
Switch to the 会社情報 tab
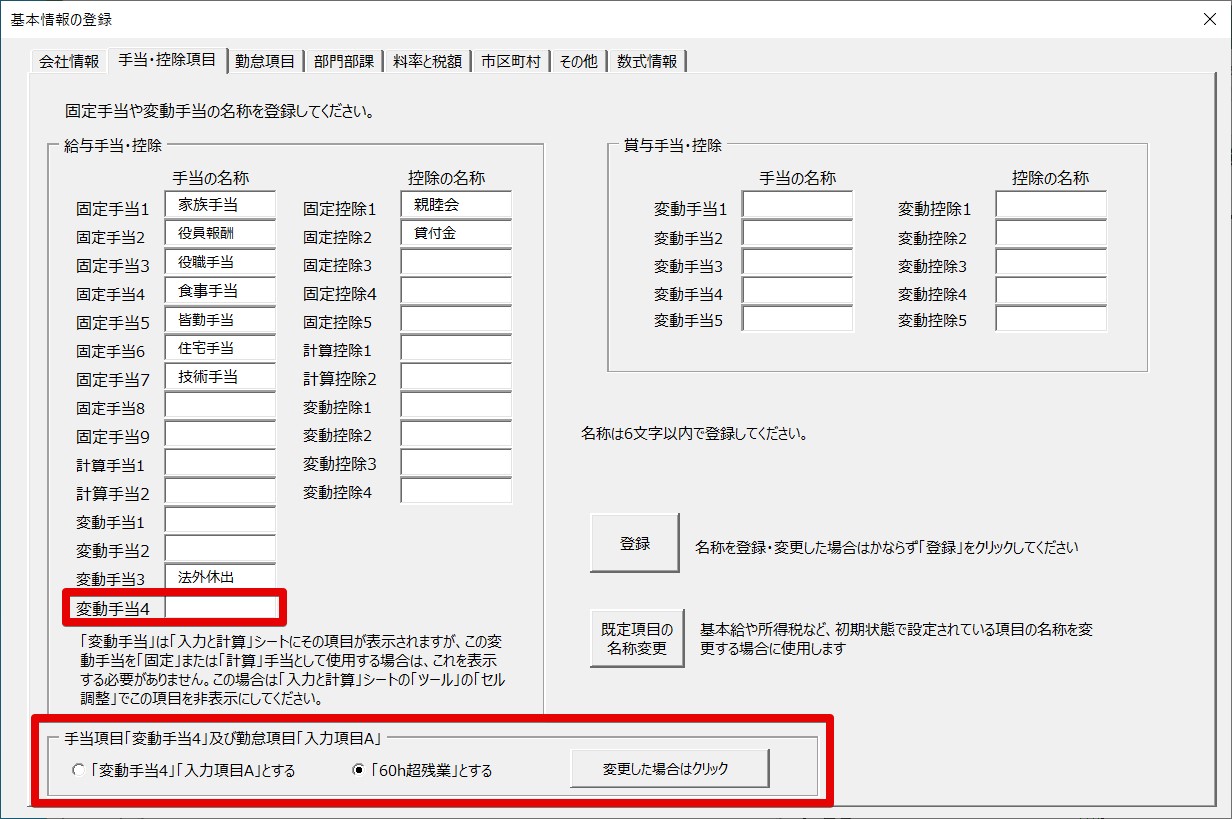(69, 61)
